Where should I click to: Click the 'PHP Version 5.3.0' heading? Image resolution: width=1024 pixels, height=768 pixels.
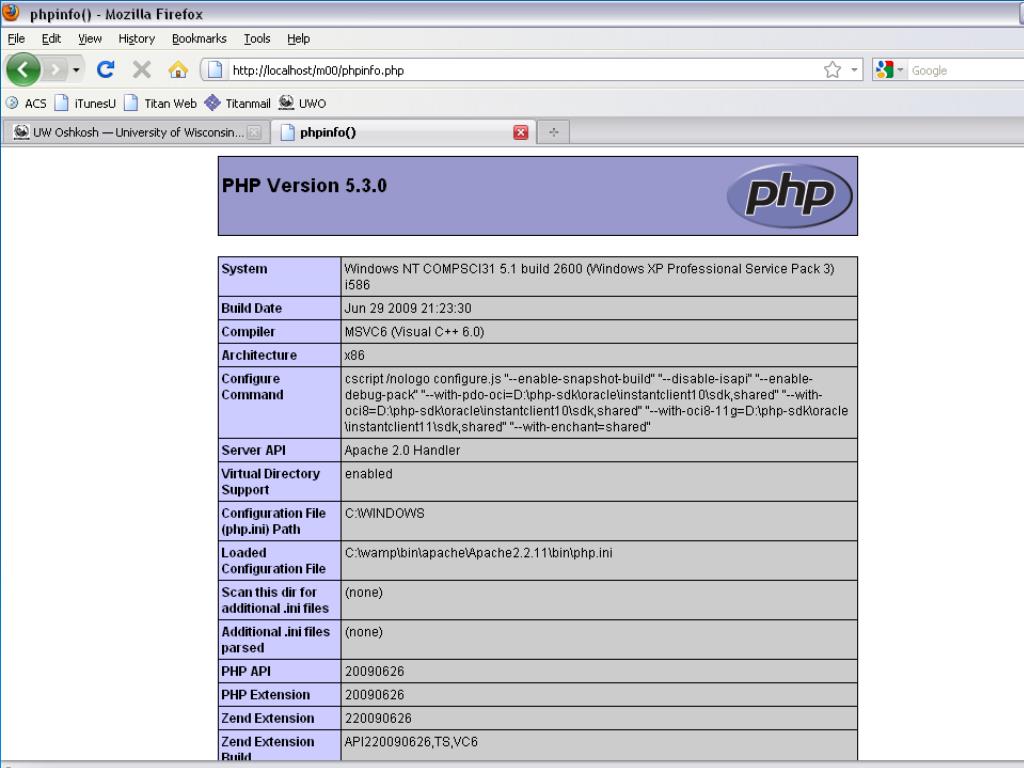[x=304, y=185]
